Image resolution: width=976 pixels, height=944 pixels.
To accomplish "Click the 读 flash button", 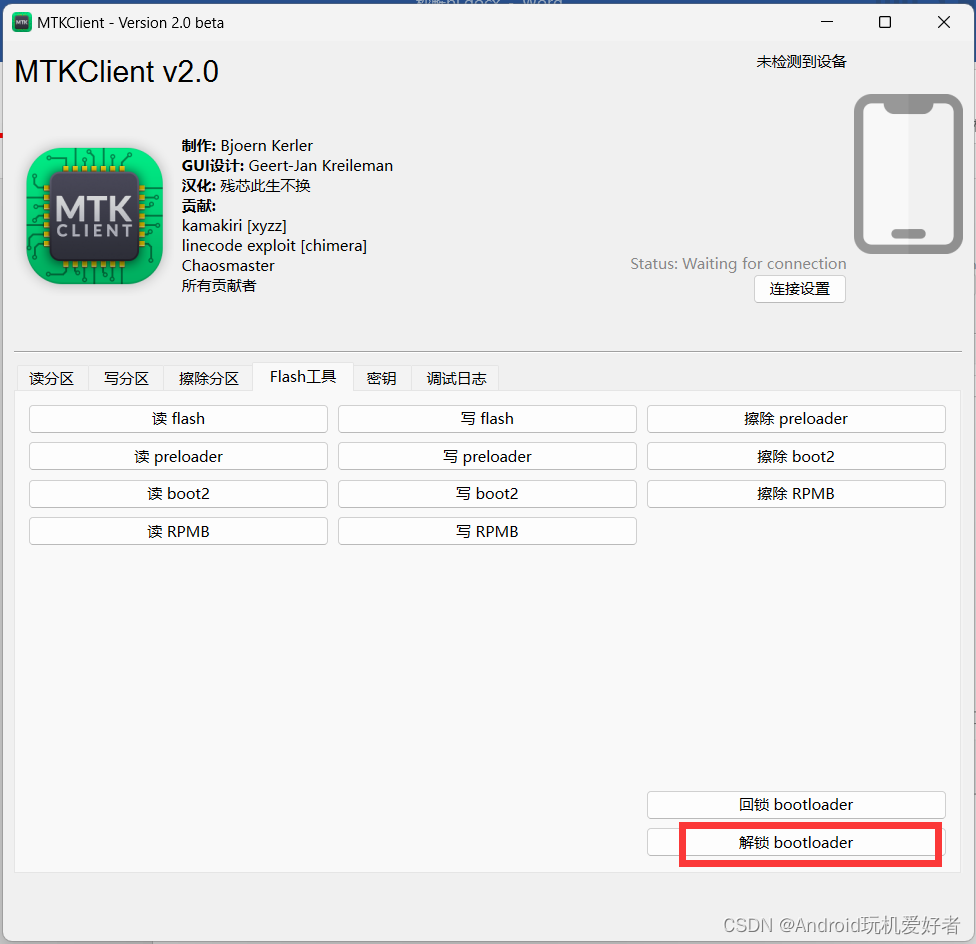I will 178,419.
